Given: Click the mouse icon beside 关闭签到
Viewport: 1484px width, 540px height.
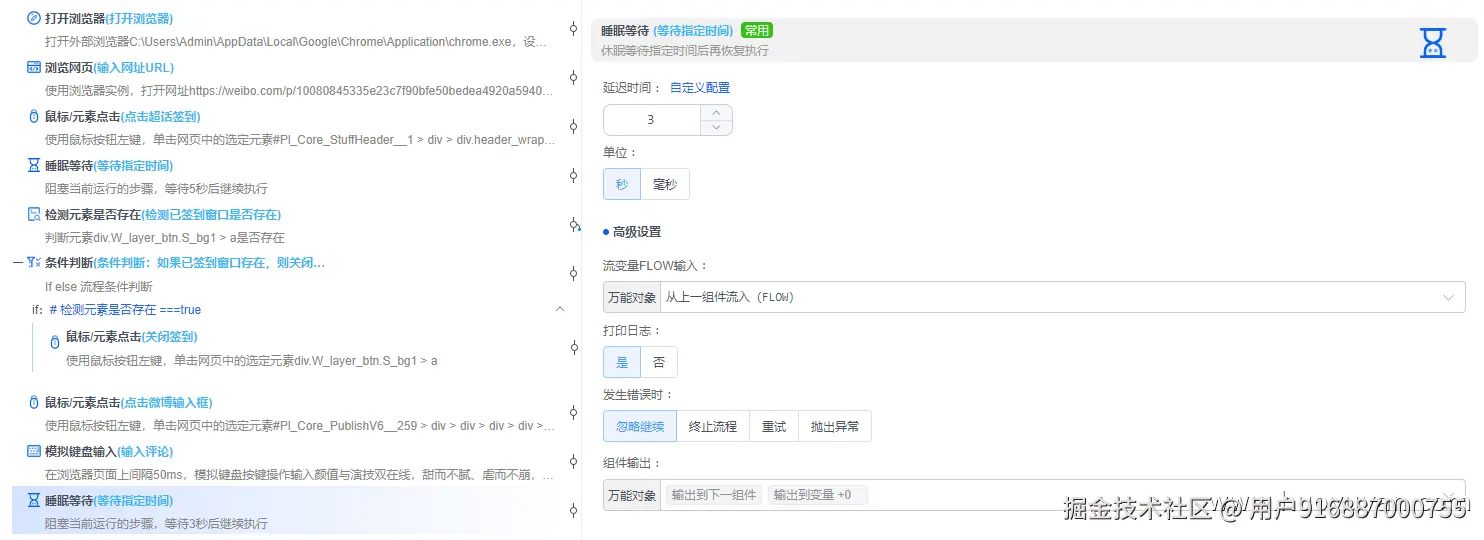Looking at the screenshot, I should pos(55,341).
